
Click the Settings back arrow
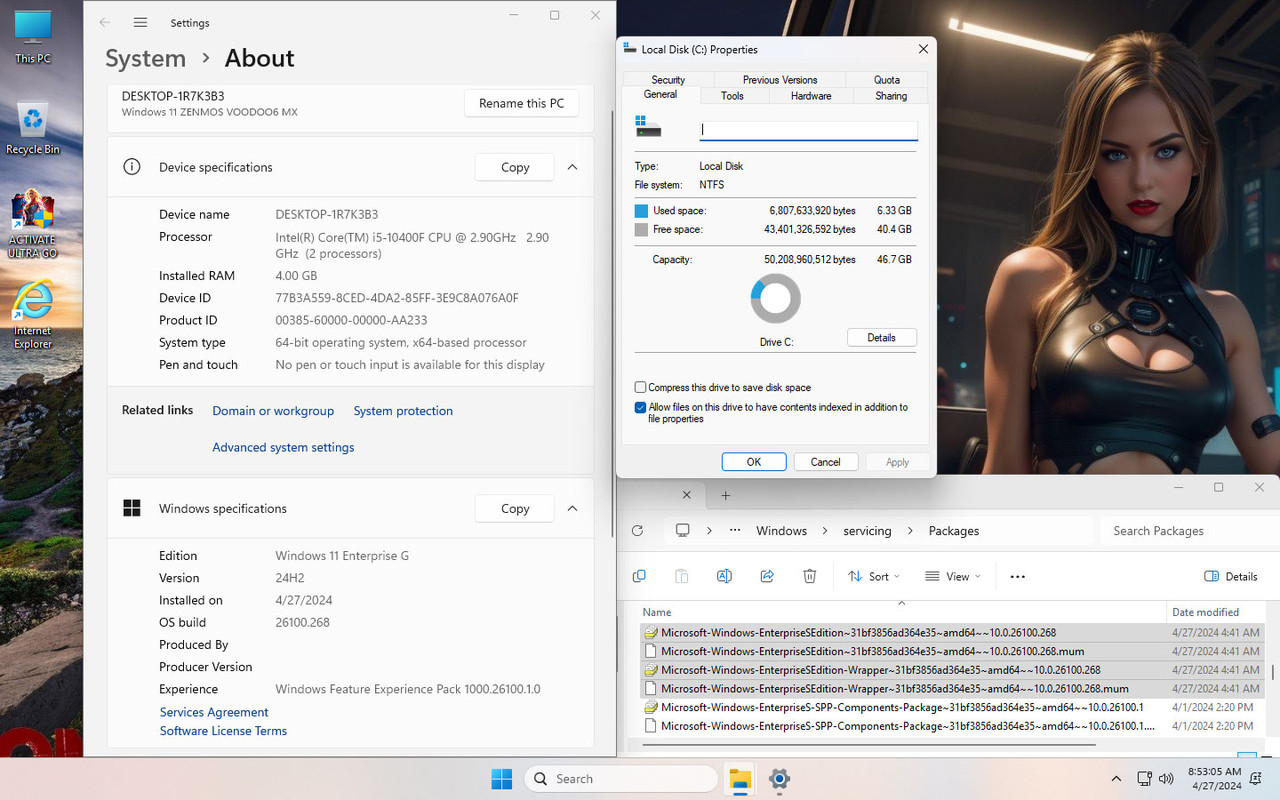(105, 22)
